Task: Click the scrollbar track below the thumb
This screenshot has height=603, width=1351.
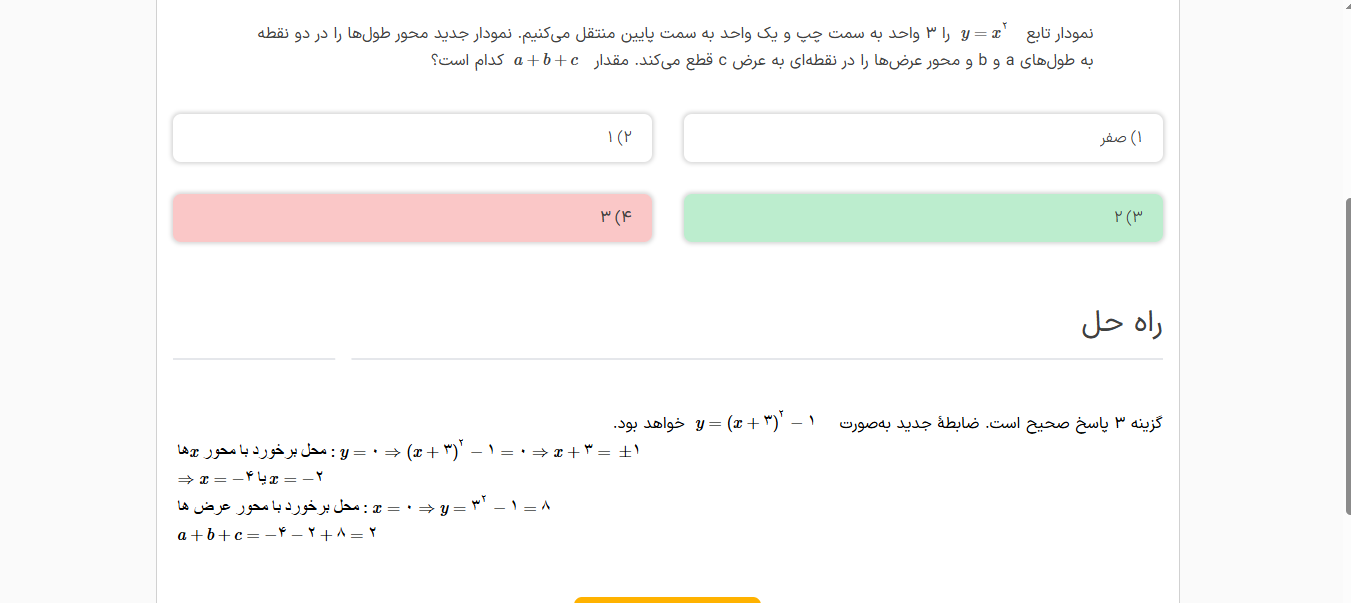Action: [1346, 560]
